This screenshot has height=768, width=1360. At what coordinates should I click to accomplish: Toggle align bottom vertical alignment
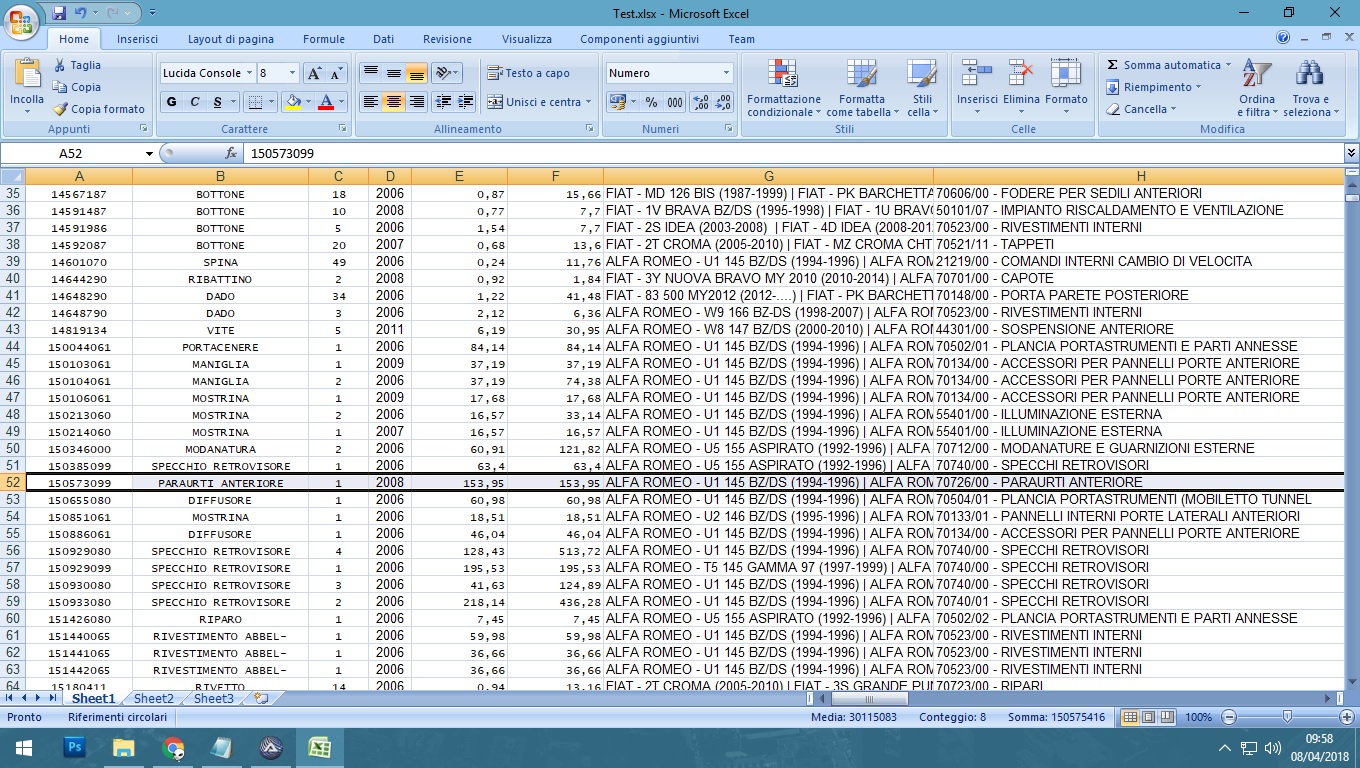417,73
